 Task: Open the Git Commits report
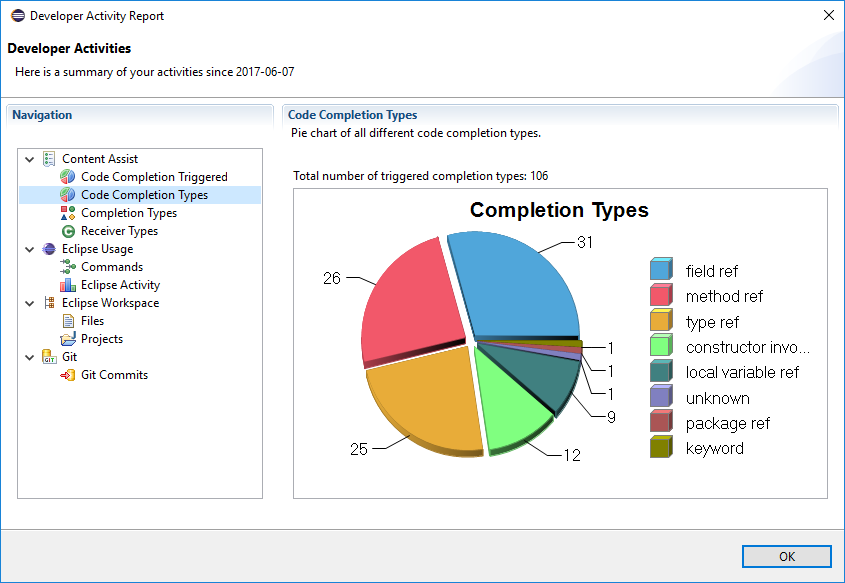click(x=114, y=375)
